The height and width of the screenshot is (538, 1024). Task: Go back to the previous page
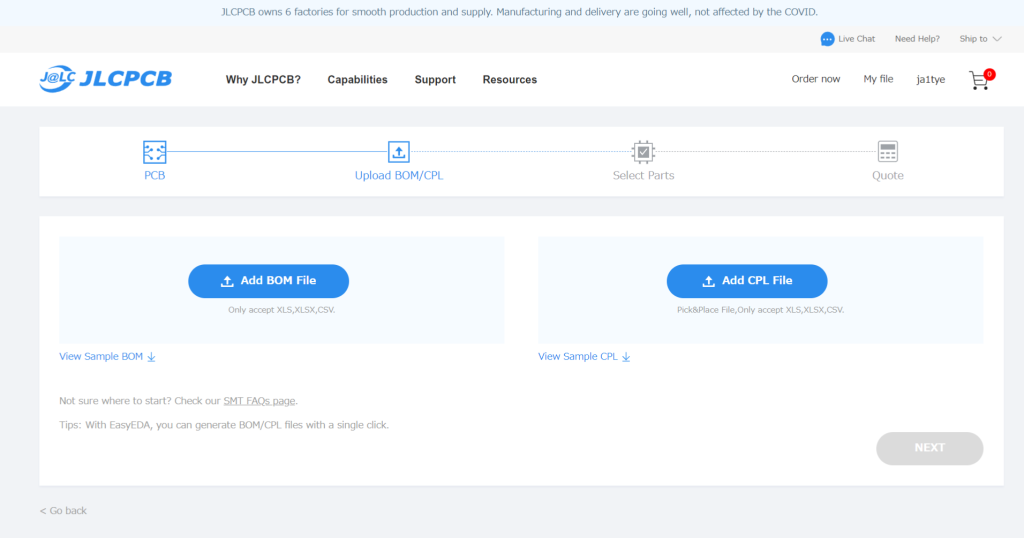(63, 511)
